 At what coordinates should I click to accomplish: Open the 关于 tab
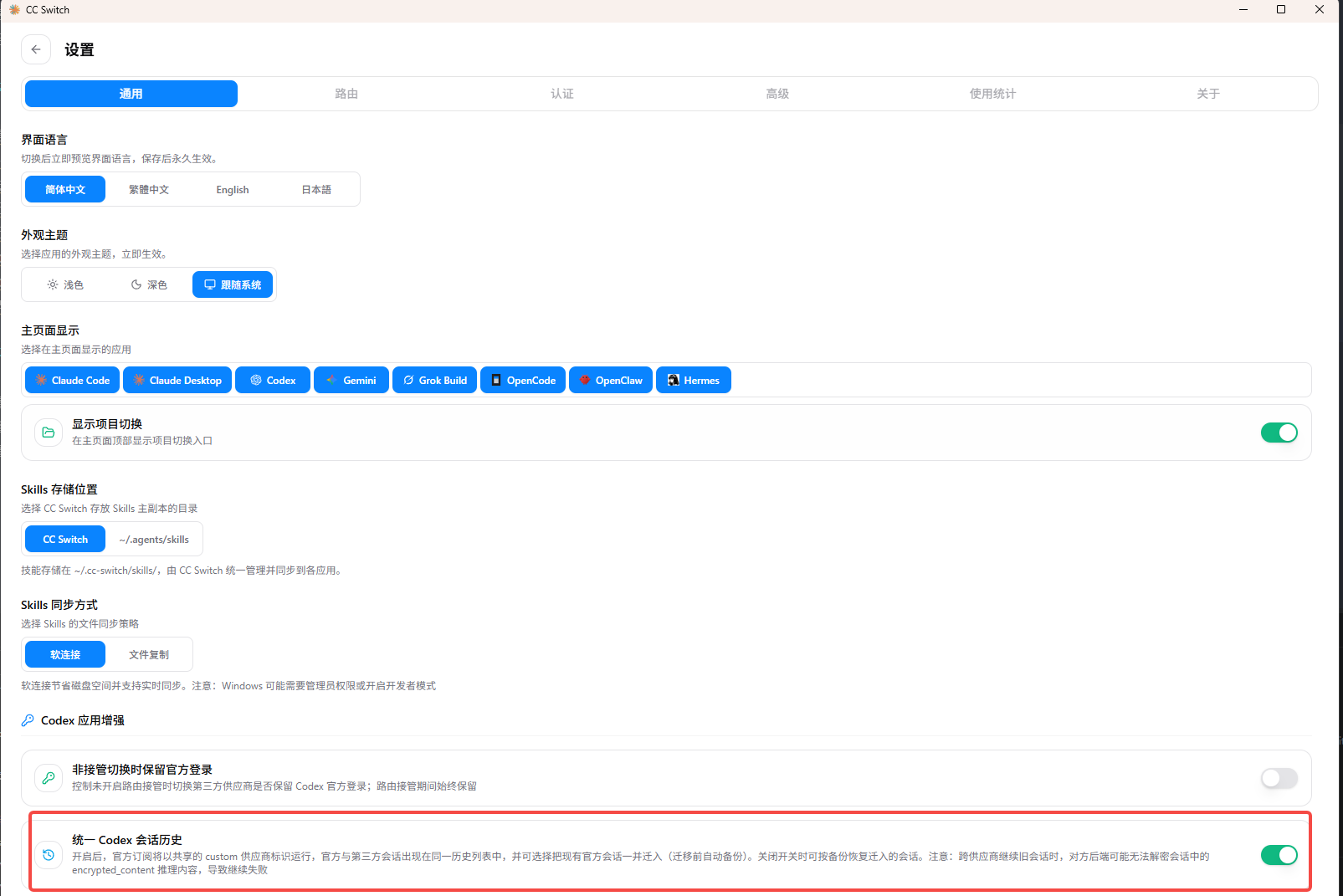[x=1208, y=94]
